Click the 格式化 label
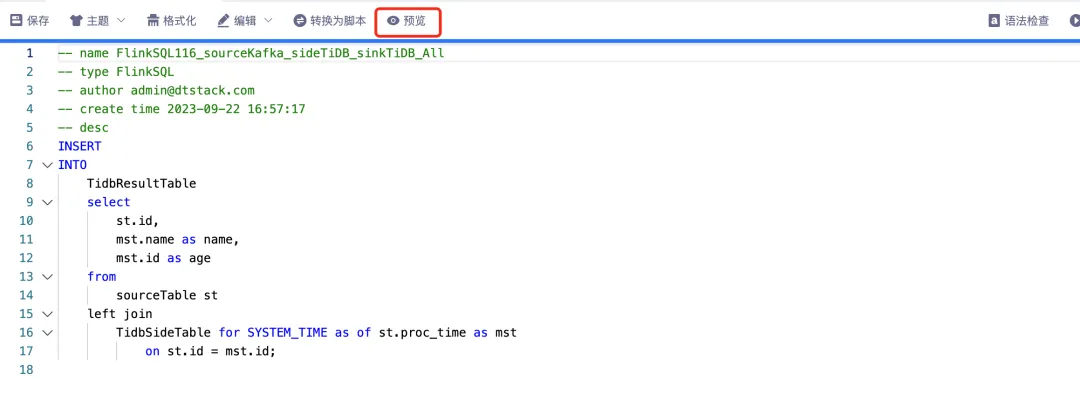The width and height of the screenshot is (1080, 407). pos(180,21)
